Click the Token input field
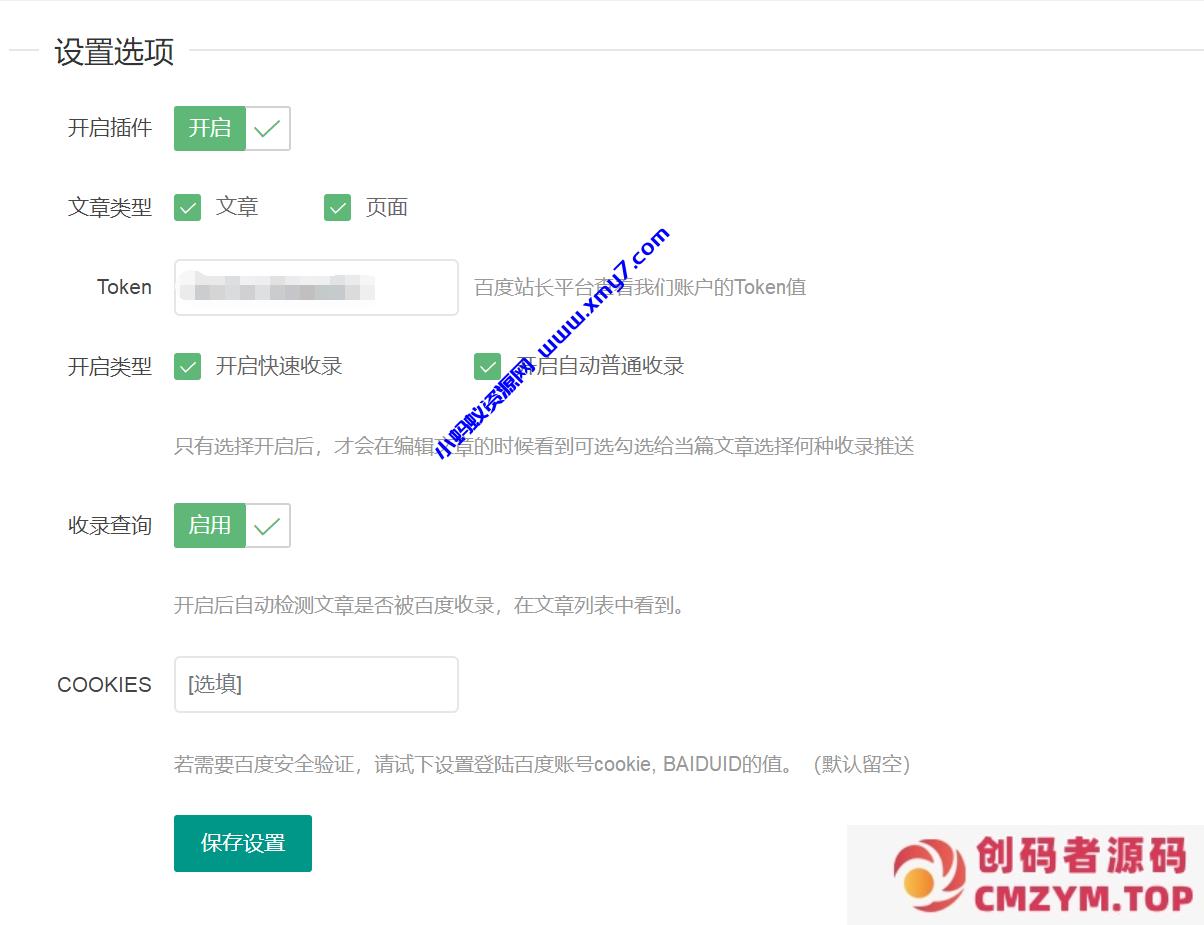 pos(316,288)
